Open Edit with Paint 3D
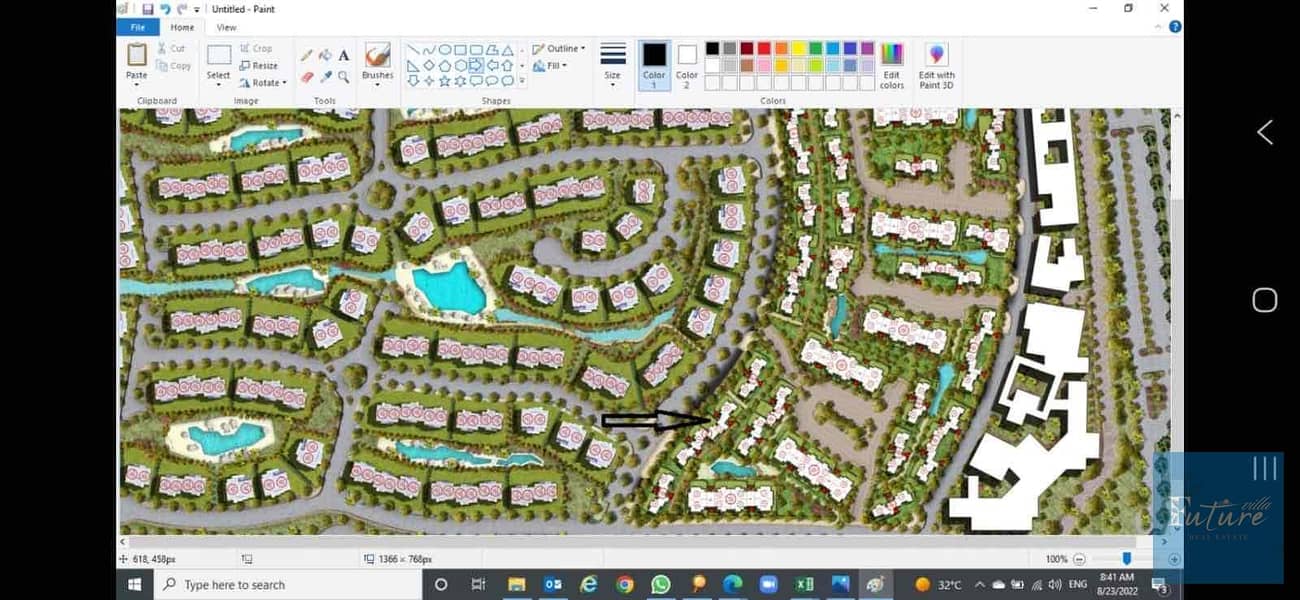This screenshot has height=600, width=1300. pyautogui.click(x=936, y=66)
